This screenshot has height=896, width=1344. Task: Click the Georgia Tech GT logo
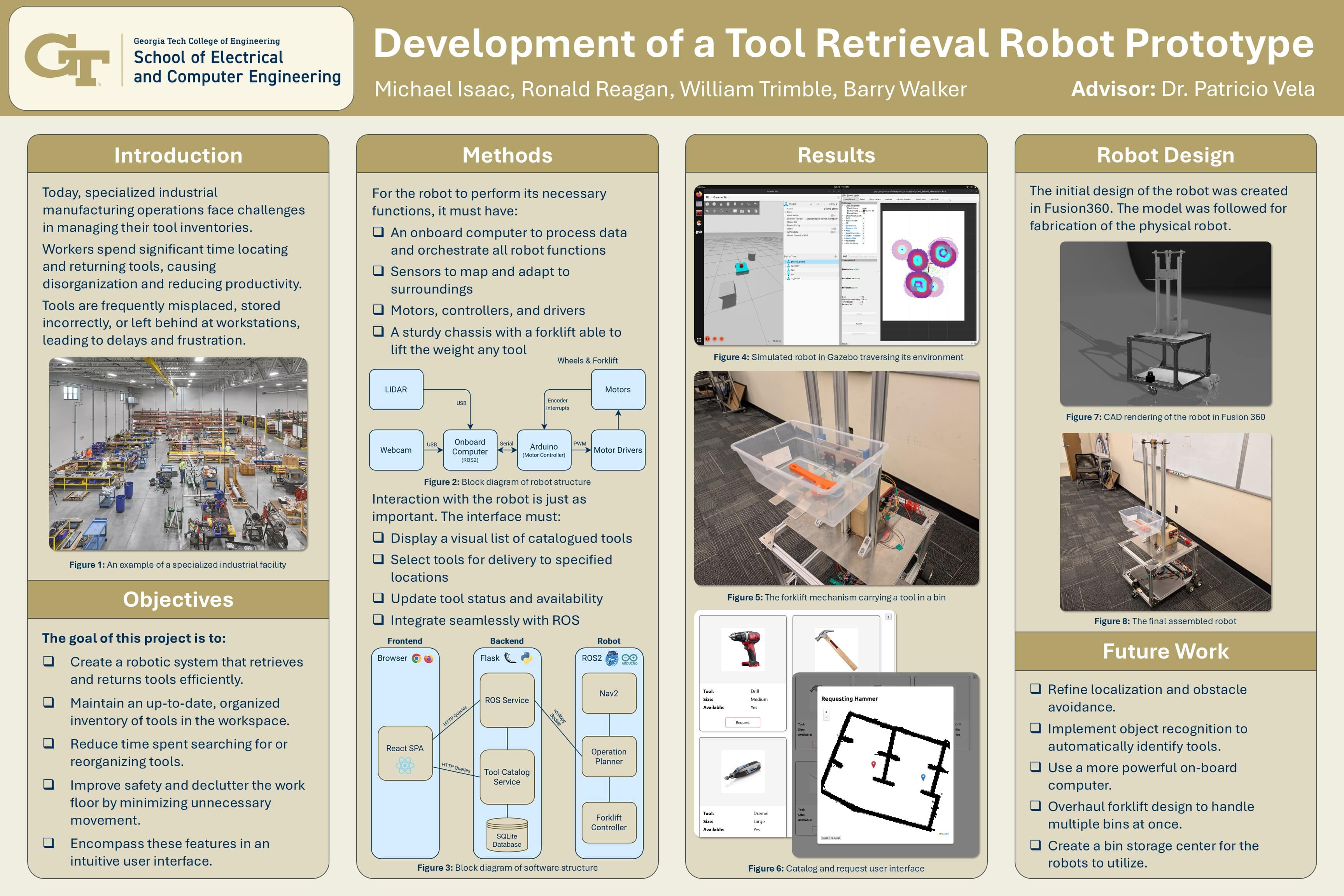click(x=67, y=59)
